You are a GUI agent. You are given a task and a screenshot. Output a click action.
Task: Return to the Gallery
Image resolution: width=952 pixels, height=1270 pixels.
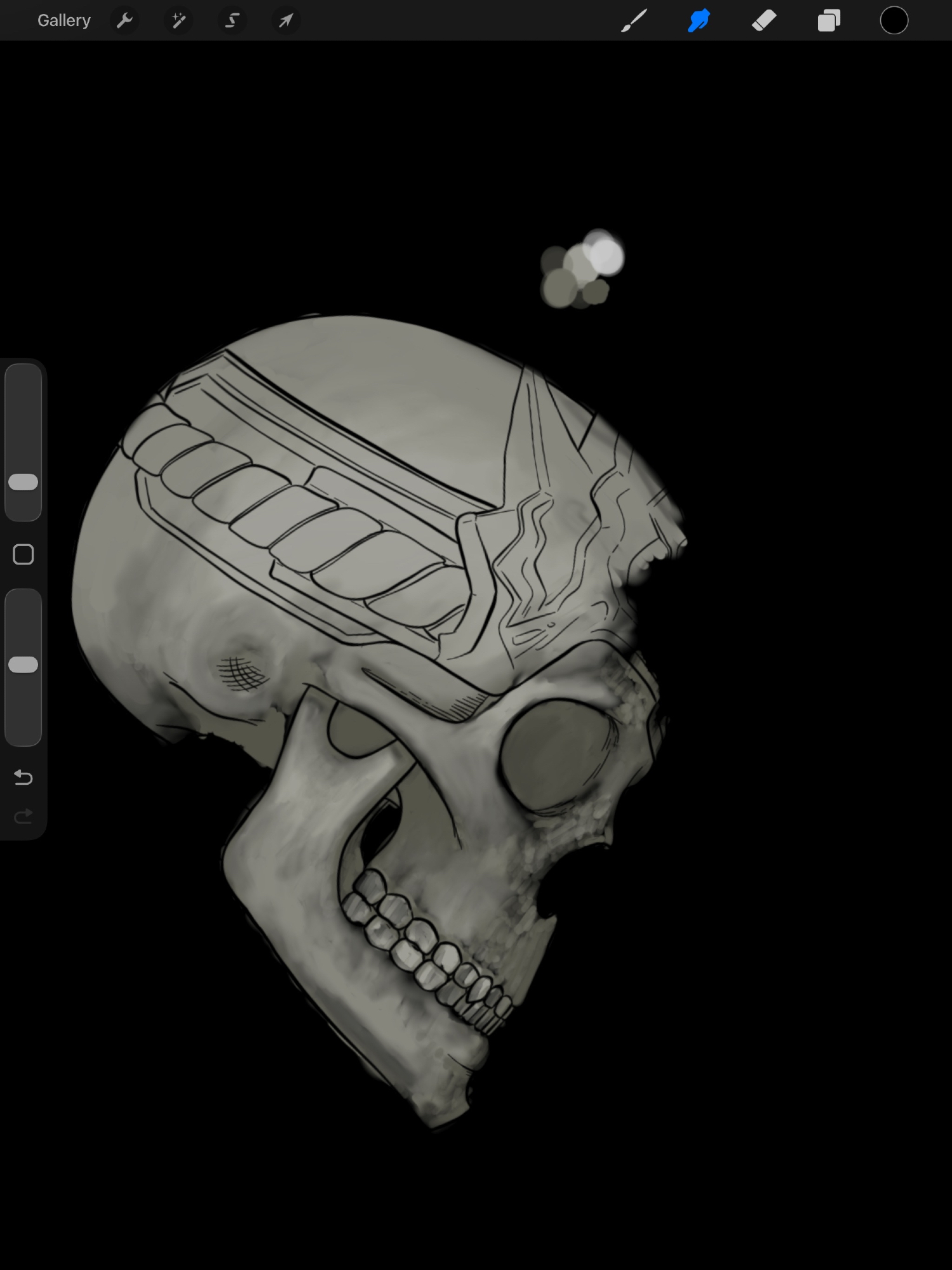point(64,21)
